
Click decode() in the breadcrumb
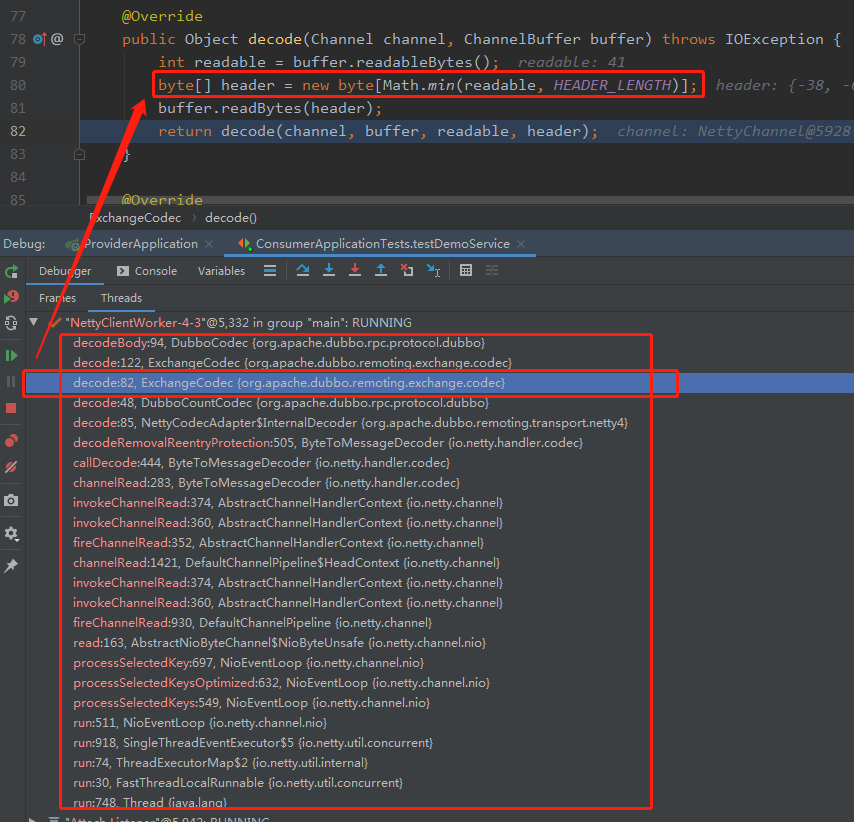(x=231, y=218)
